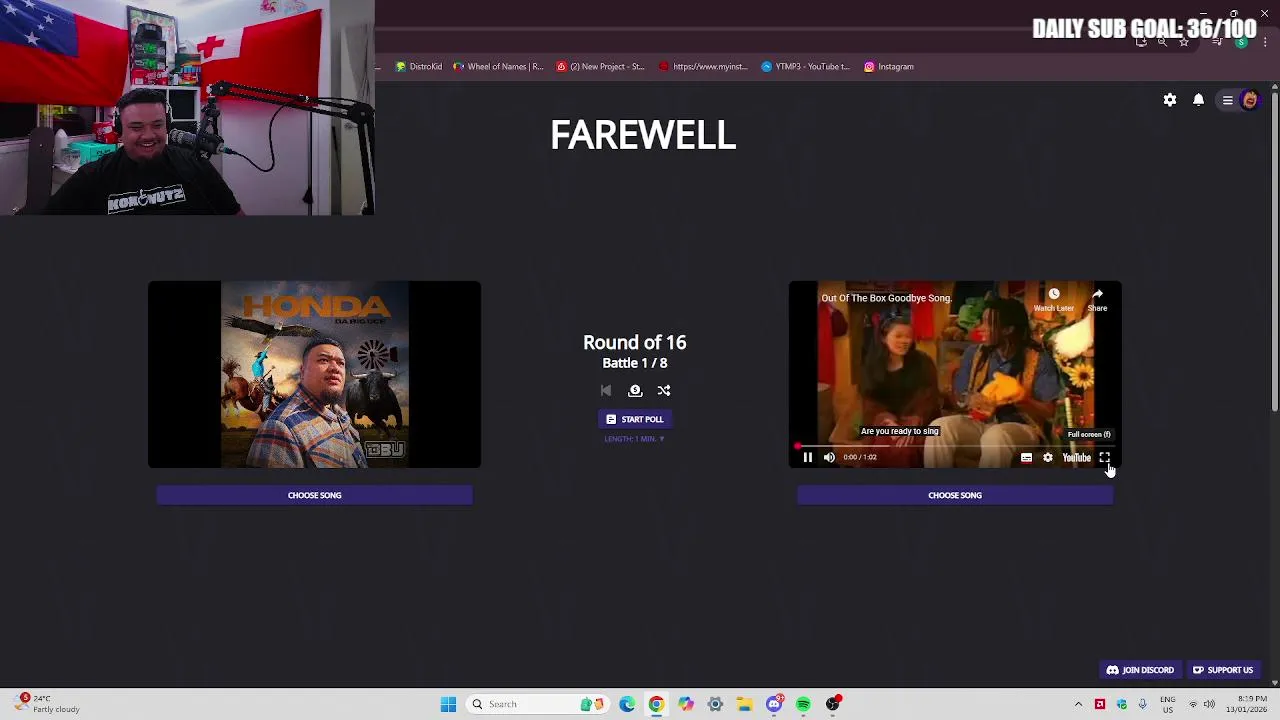Open the New Project bookmark
Screen dimensions: 1280x720
(x=601, y=67)
